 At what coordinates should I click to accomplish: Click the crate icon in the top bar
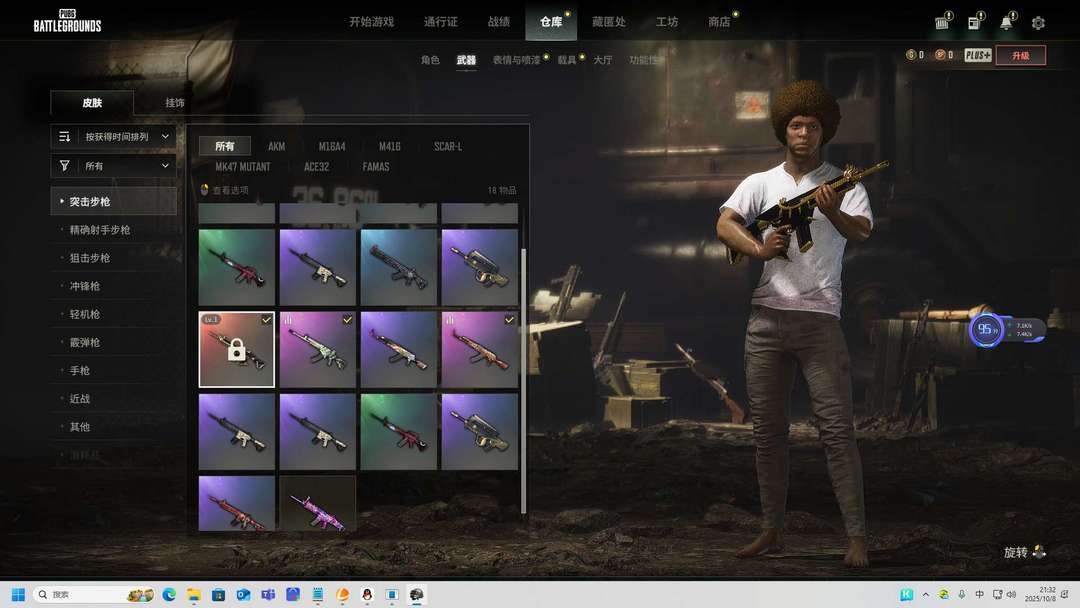(942, 22)
